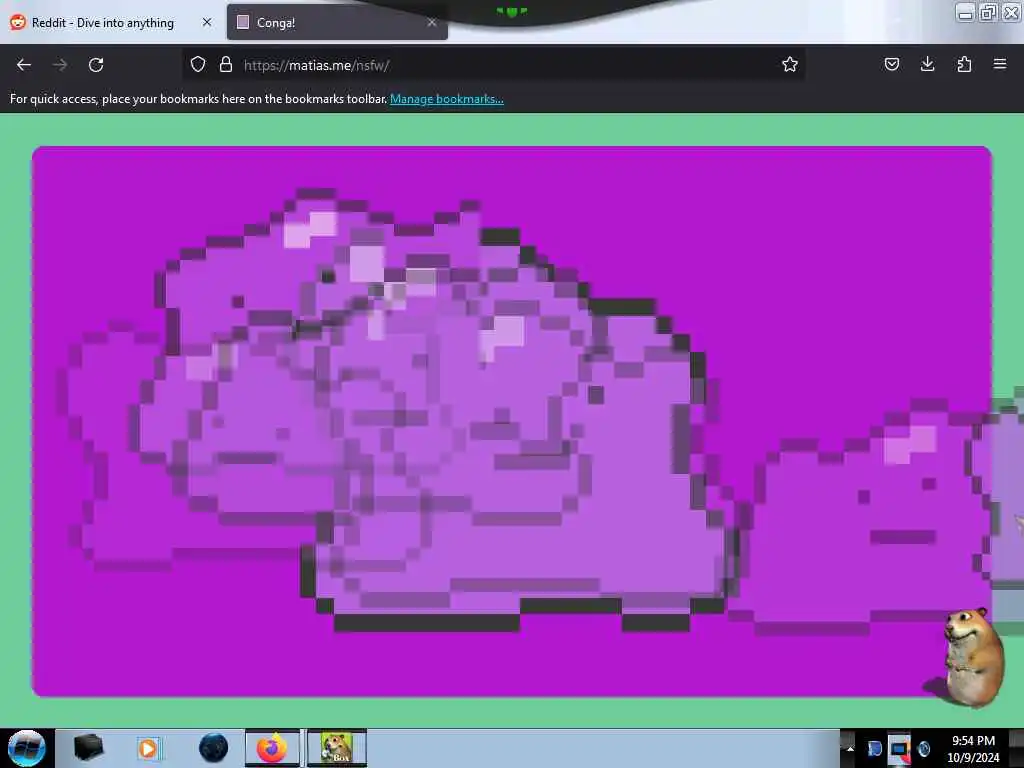Viewport: 1024px width, 768px height.
Task: Go back to the previous page
Action: 24,65
